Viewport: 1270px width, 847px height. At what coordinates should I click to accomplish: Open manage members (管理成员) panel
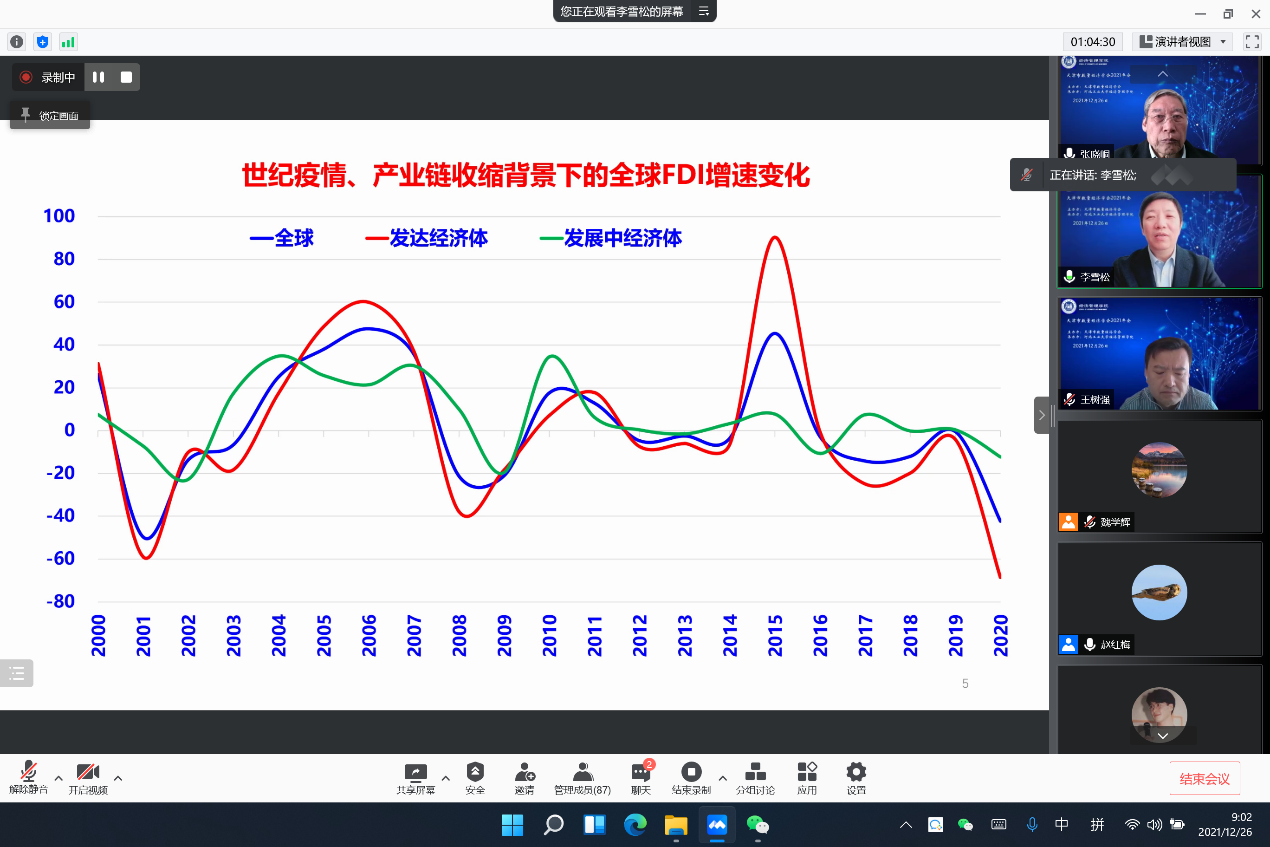click(x=582, y=777)
